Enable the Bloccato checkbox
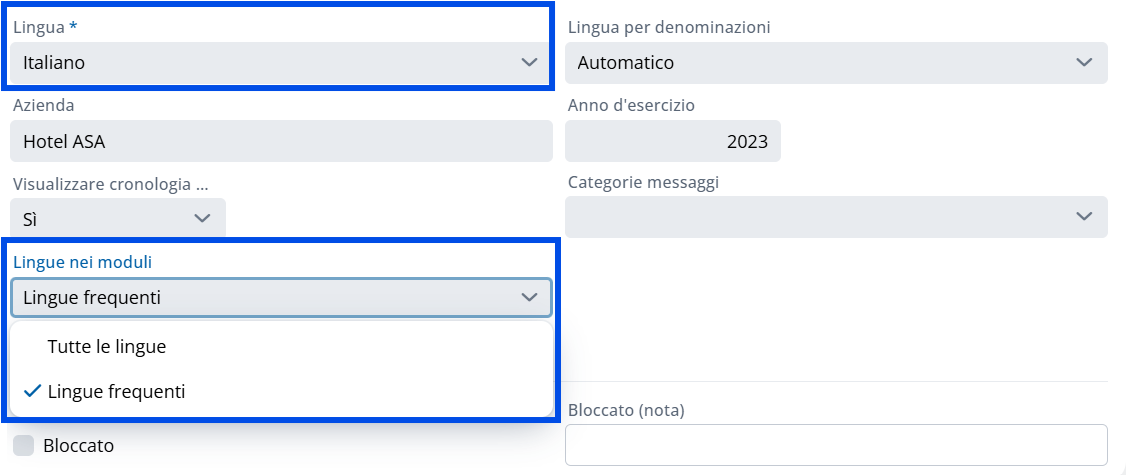 [23, 445]
